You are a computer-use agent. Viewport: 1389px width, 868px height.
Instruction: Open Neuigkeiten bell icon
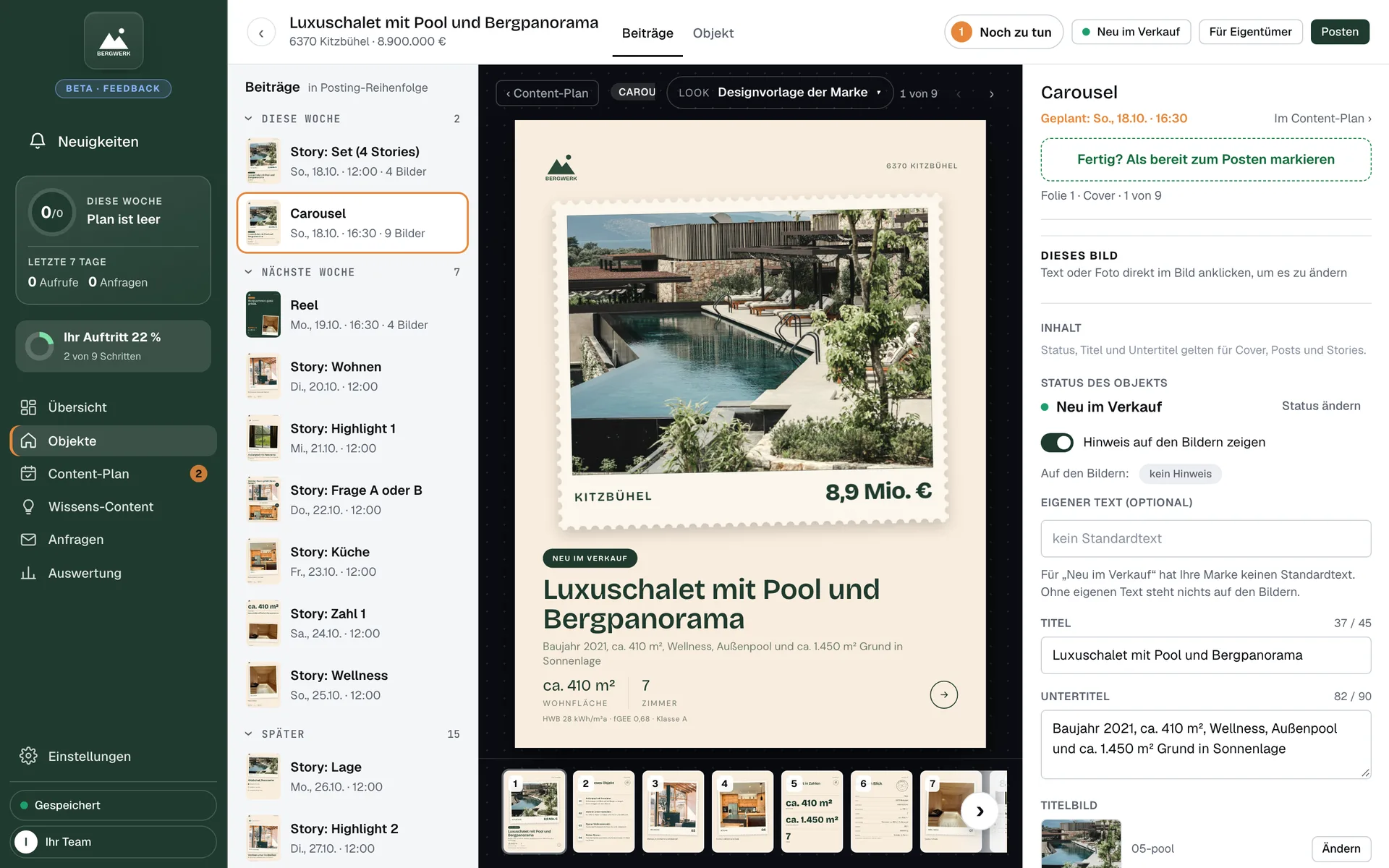pos(38,141)
